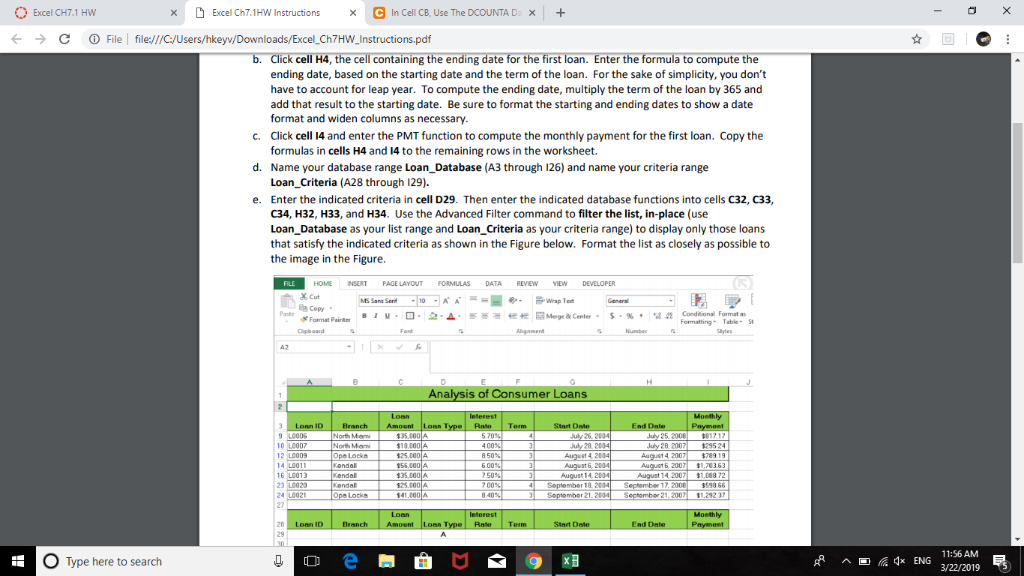Toggle Italic formatting
This screenshot has height=576, width=1024.
click(375, 314)
